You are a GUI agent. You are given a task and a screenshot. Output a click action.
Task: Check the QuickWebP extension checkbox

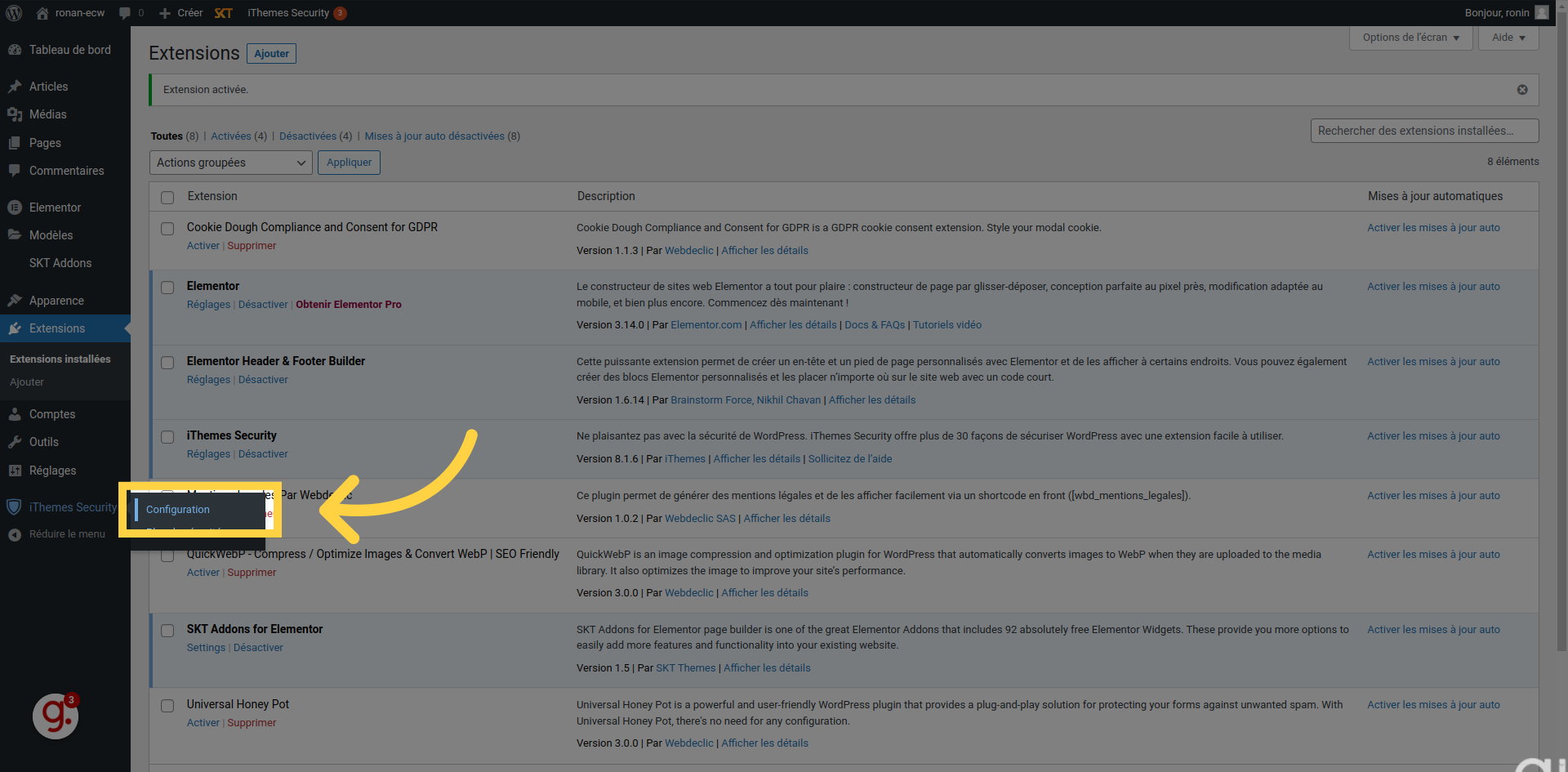pyautogui.click(x=167, y=556)
